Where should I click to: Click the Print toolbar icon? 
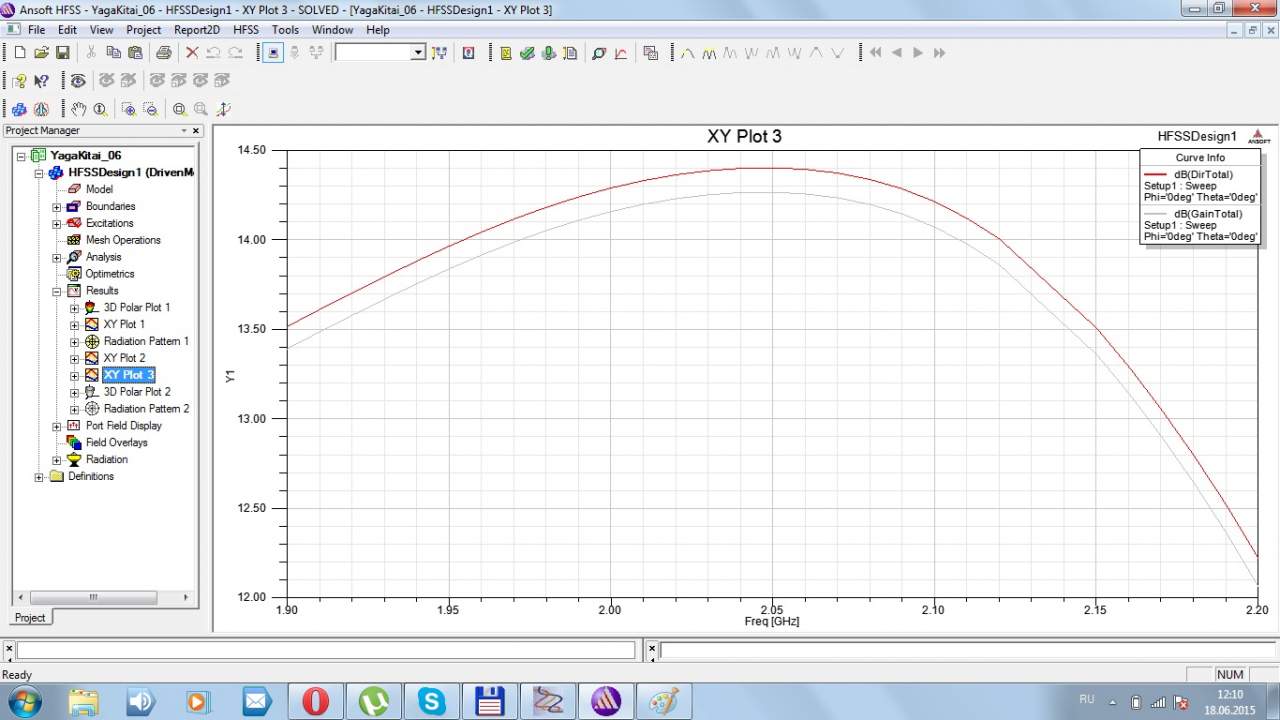[x=163, y=53]
